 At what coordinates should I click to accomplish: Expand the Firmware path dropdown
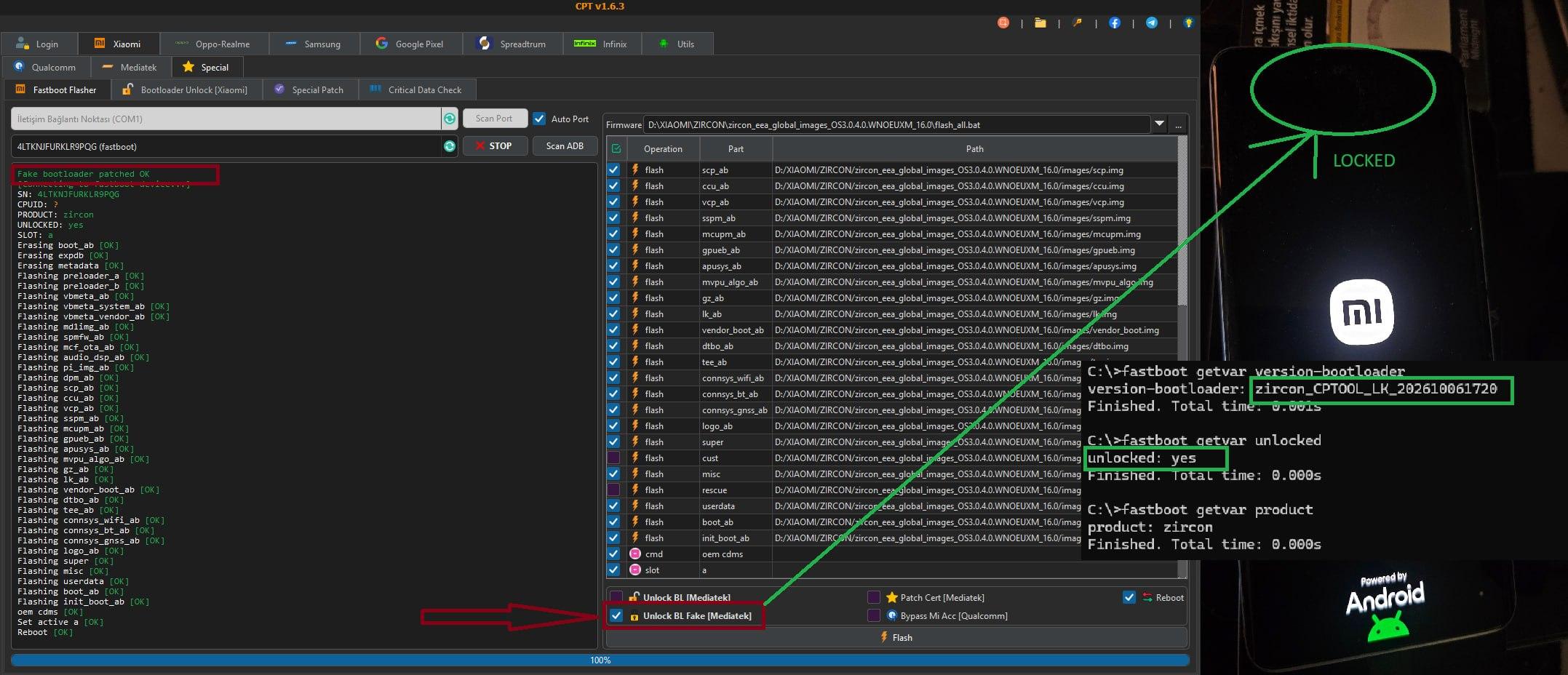(1159, 124)
